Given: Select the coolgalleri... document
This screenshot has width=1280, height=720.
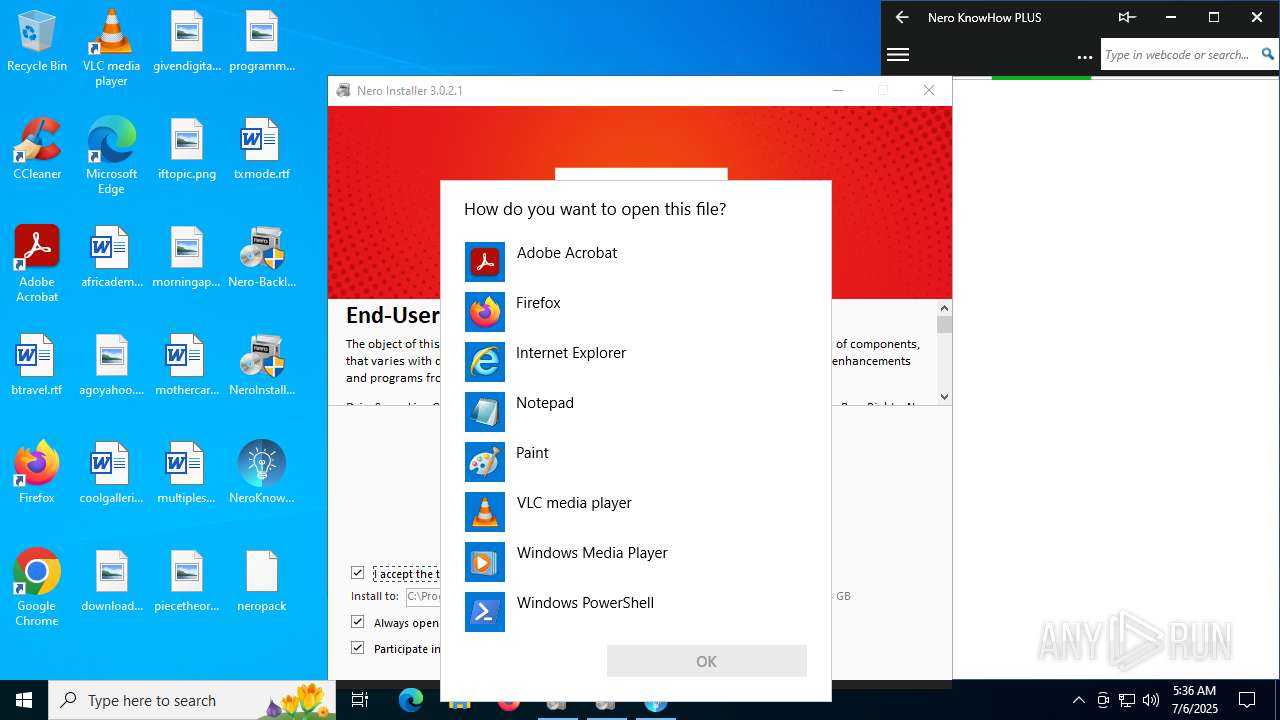Looking at the screenshot, I should (111, 472).
